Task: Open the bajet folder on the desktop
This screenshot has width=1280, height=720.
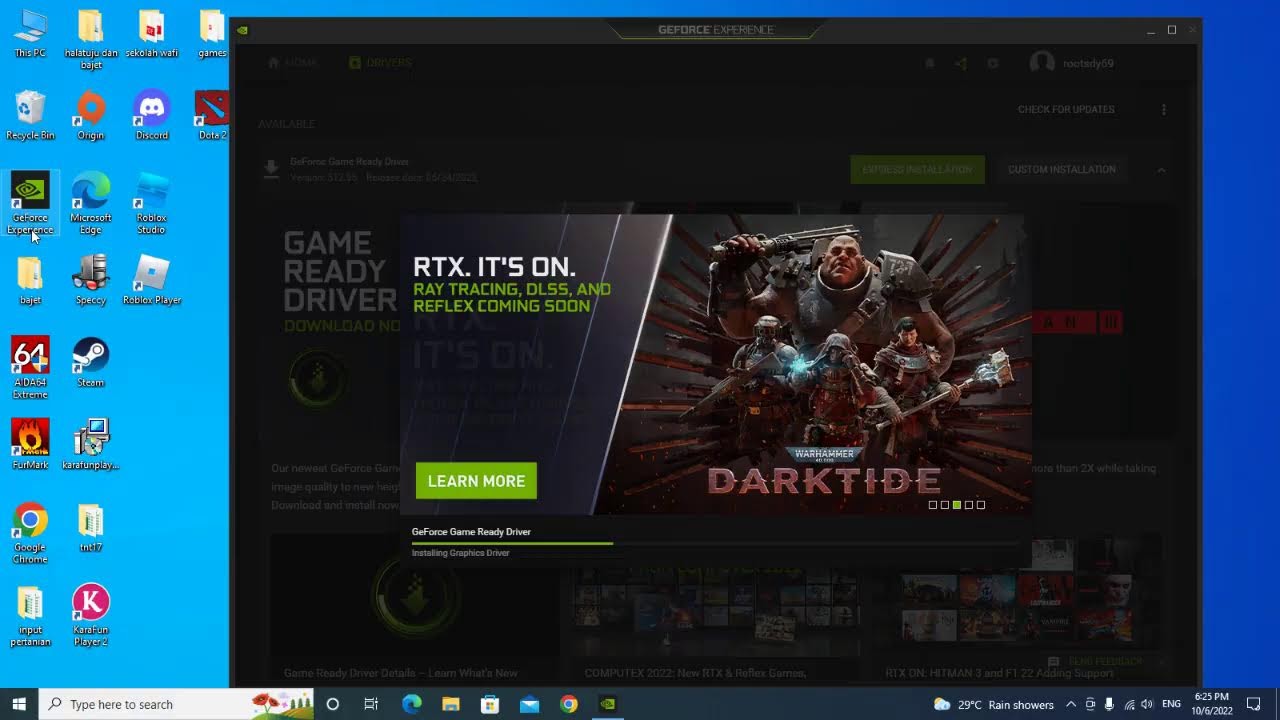Action: (30, 280)
